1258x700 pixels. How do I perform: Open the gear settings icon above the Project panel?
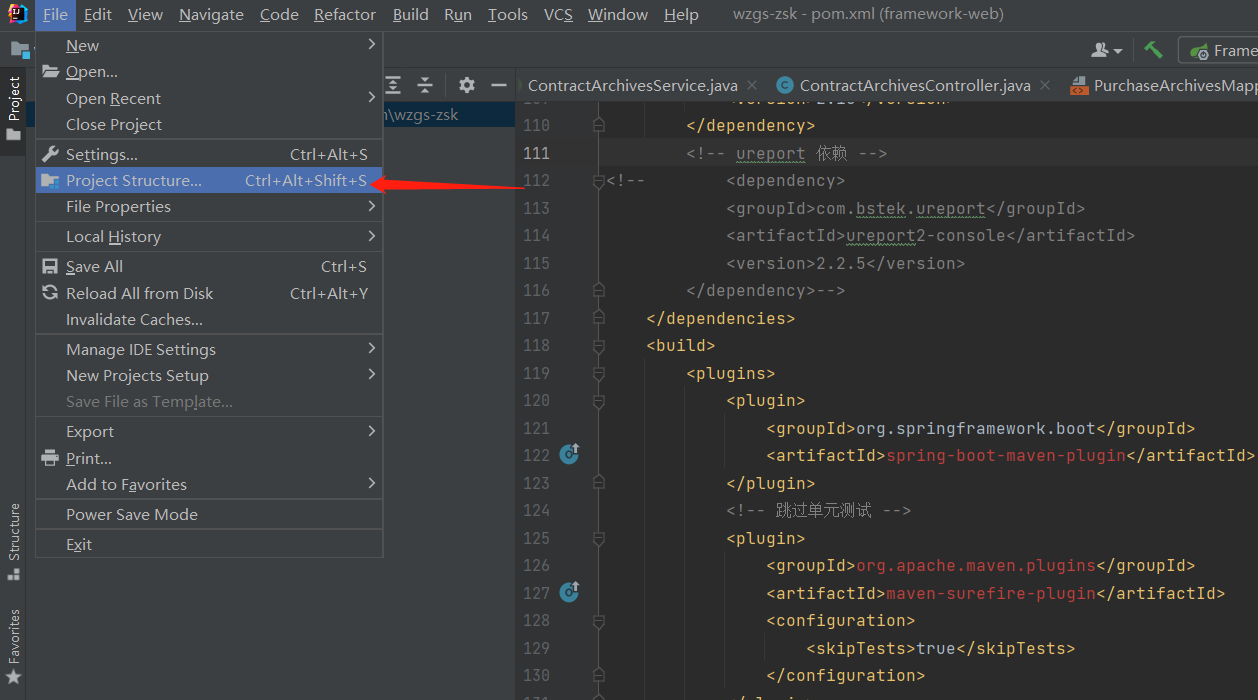(466, 85)
